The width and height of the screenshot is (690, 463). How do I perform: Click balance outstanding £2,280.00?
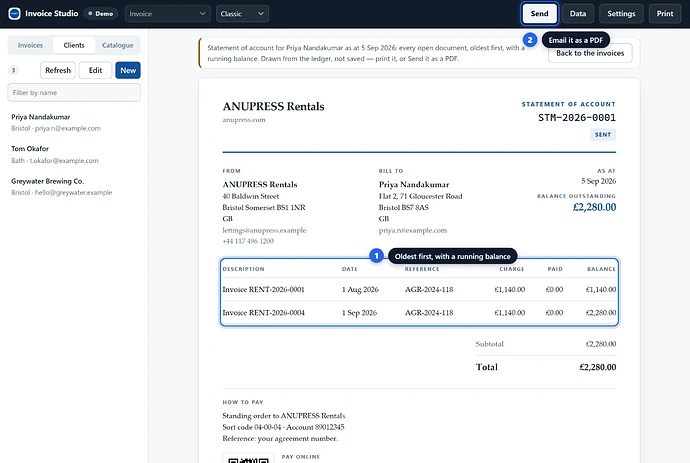(x=594, y=207)
